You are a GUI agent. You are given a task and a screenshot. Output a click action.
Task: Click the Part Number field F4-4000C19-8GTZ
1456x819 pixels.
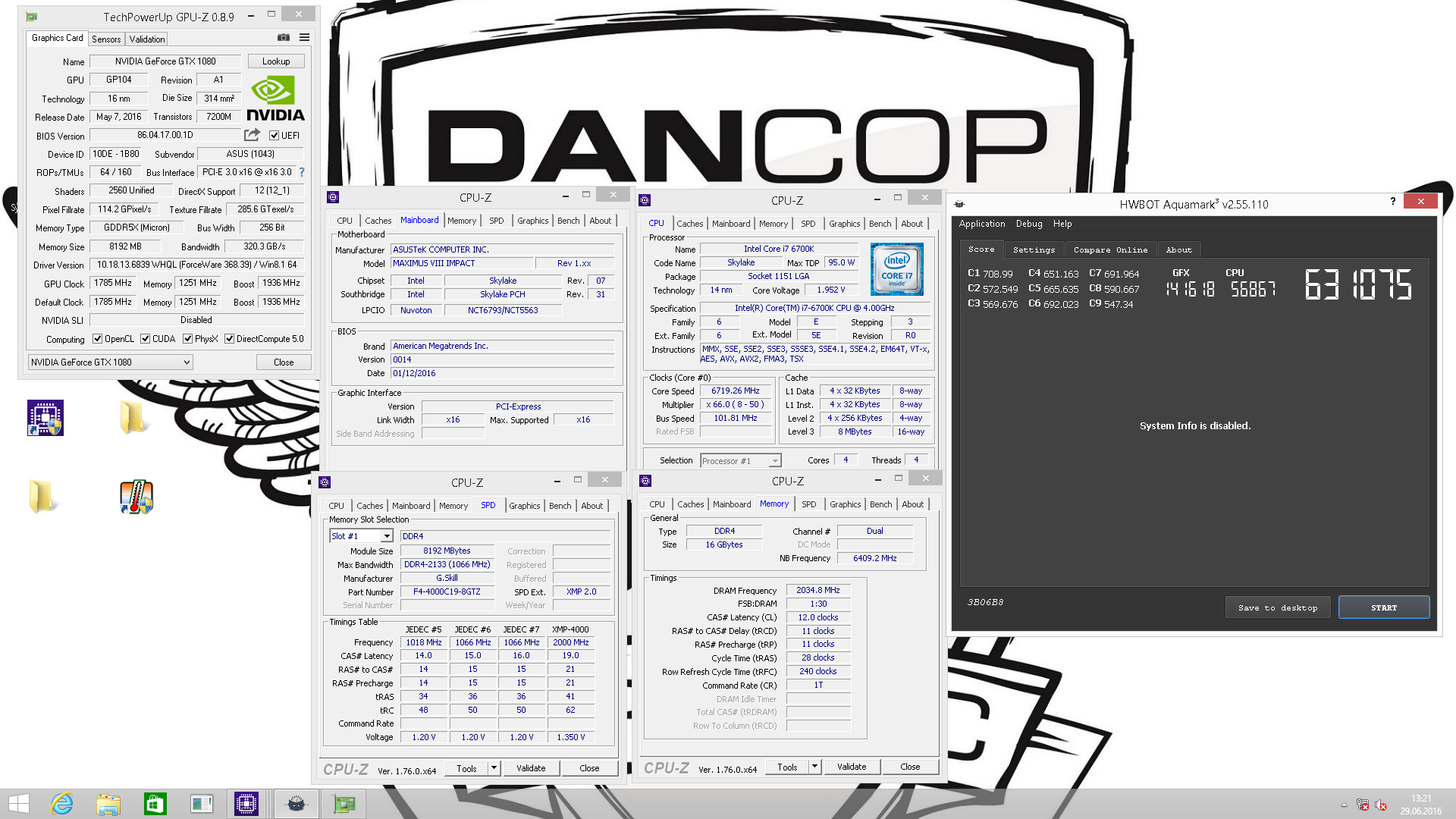[x=447, y=591]
